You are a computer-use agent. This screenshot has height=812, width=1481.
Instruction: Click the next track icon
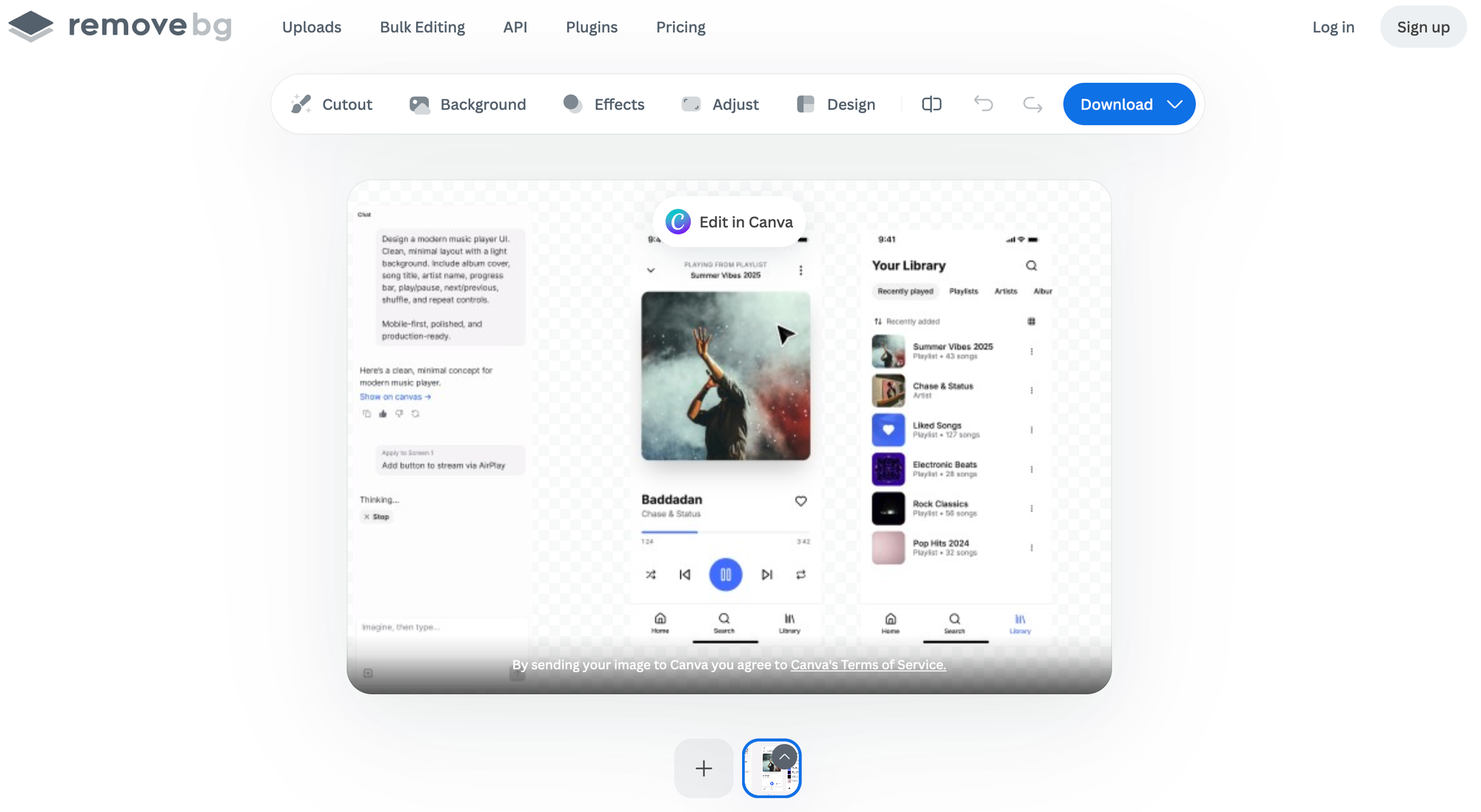tap(767, 574)
